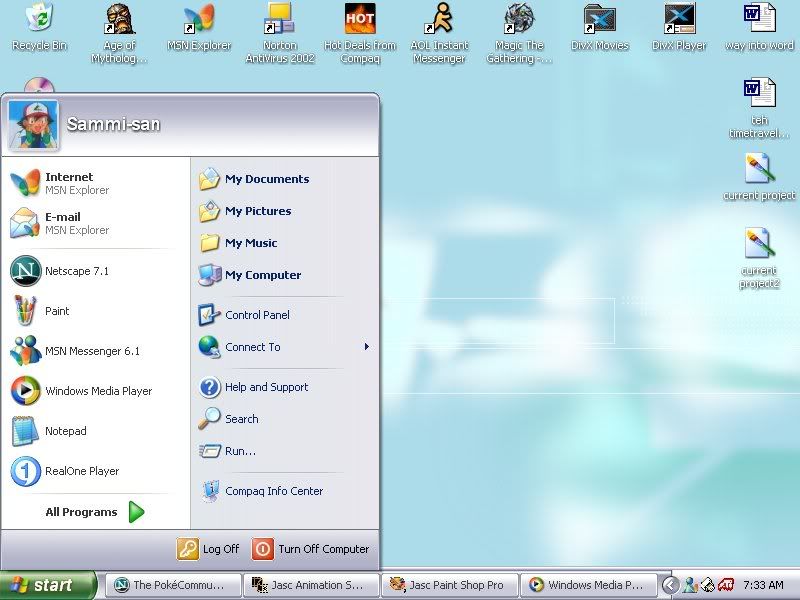The width and height of the screenshot is (800, 600).
Task: Switch to Jasc Paint Shop Pro taskbar window
Action: tap(450, 585)
